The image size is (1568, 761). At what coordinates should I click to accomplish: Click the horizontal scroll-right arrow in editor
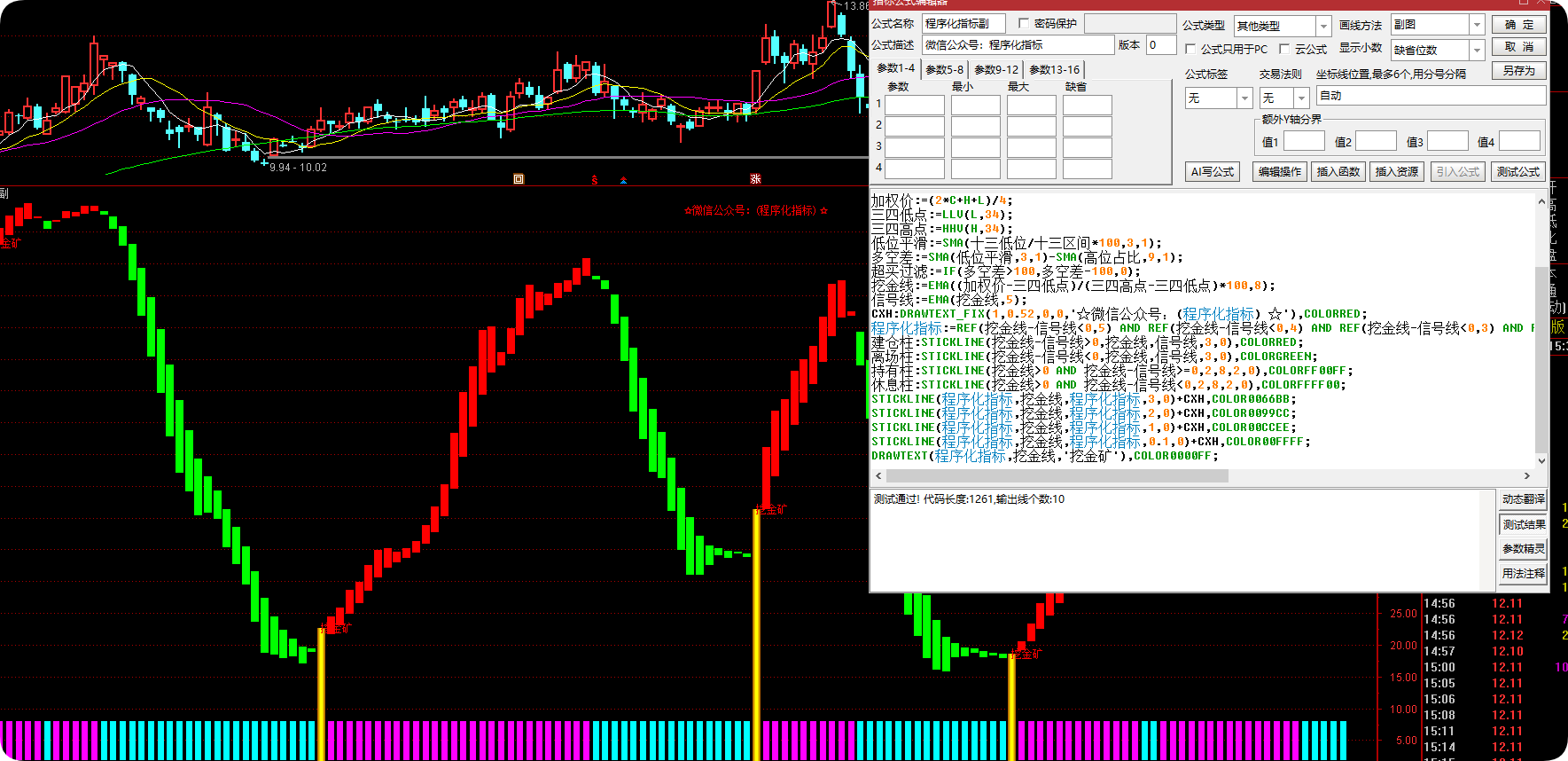tap(1527, 476)
